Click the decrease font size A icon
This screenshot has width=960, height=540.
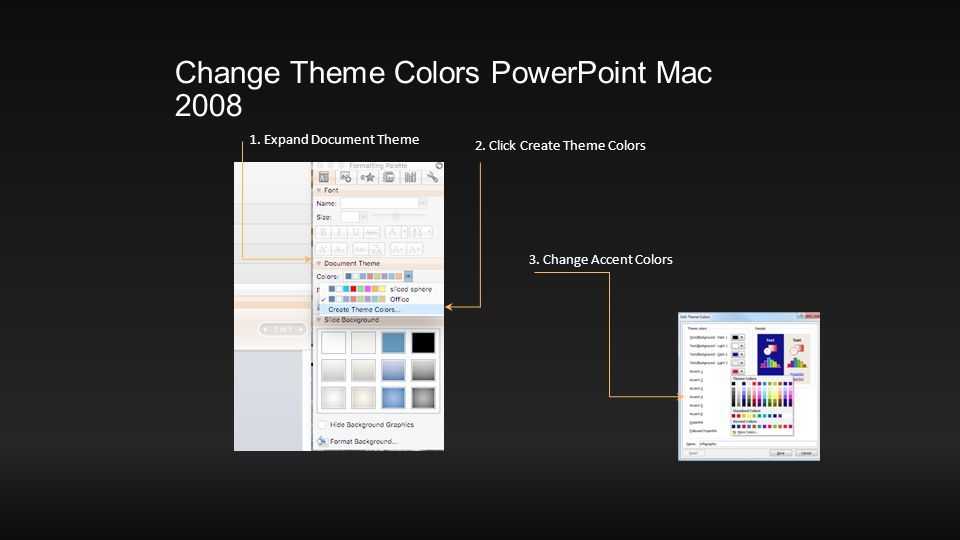click(414, 250)
